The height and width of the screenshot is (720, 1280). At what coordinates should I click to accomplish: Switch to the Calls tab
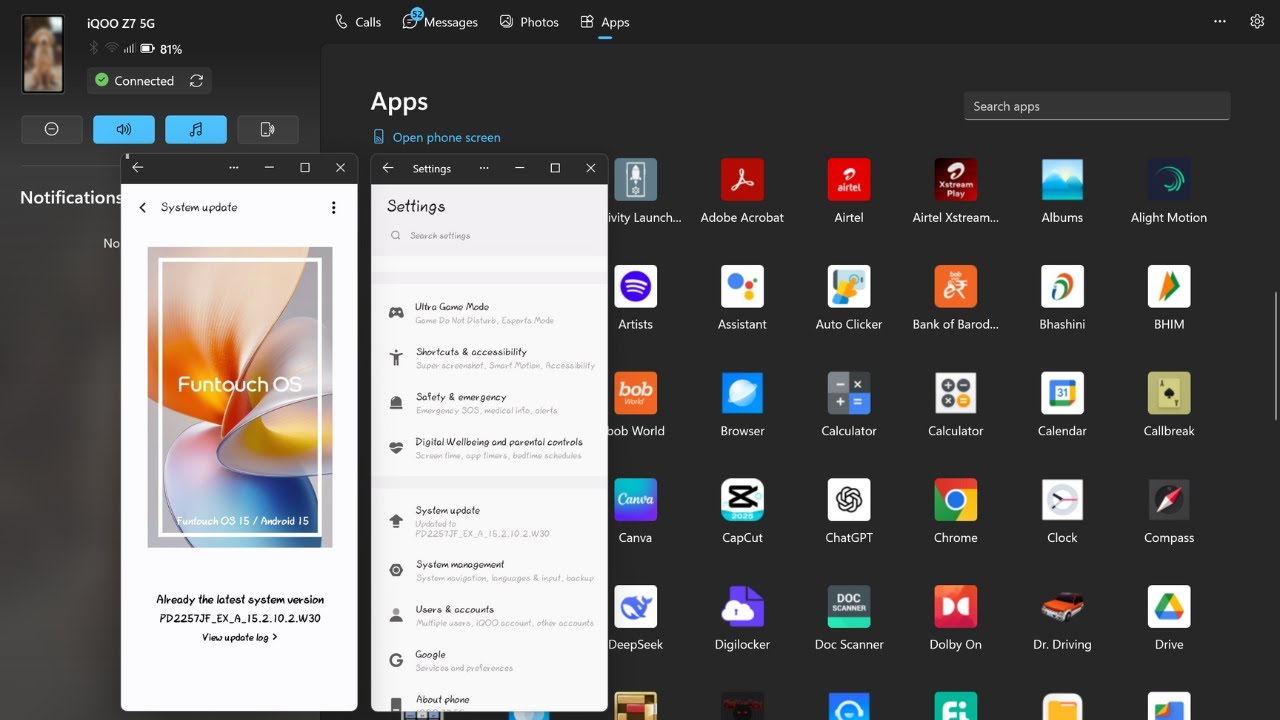tap(358, 22)
